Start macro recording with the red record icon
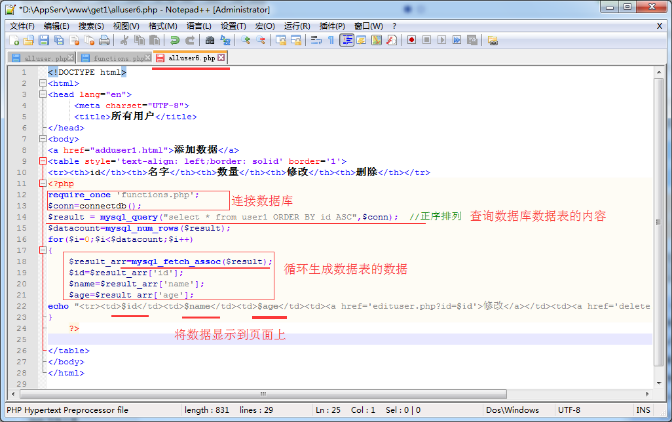Screen dimensions: 672x422 411,40
